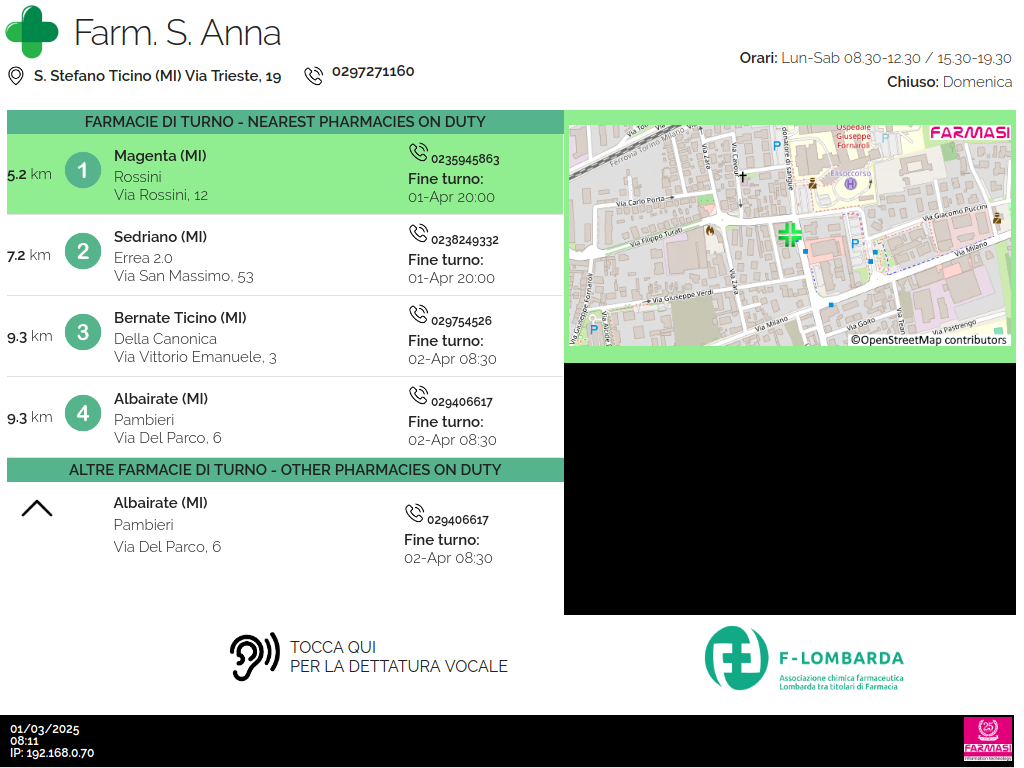Select number 2 Sedriano pharmacy badge
The width and height of the screenshot is (1024, 768).
(83, 251)
